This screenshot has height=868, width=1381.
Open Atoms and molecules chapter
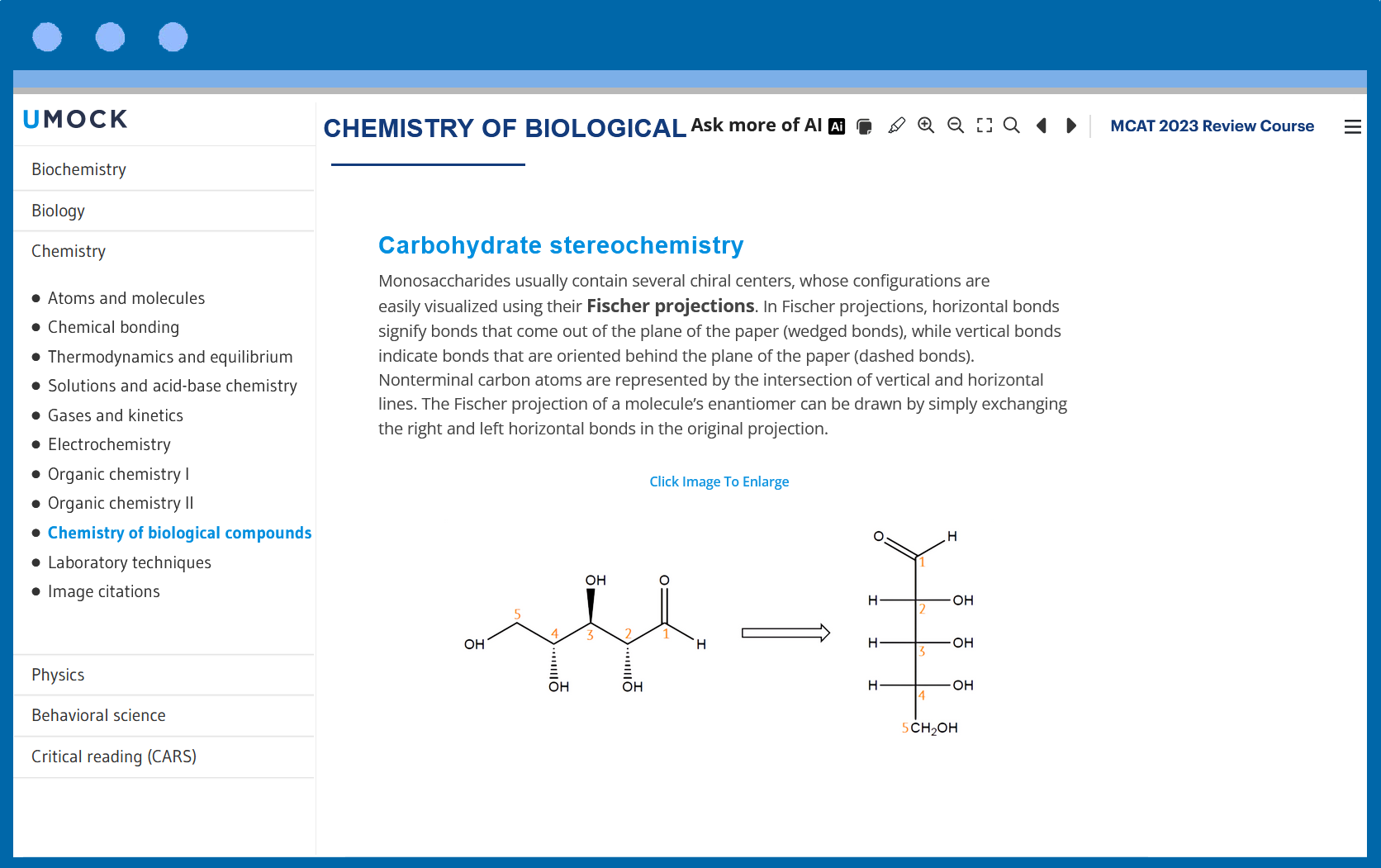pyautogui.click(x=126, y=298)
